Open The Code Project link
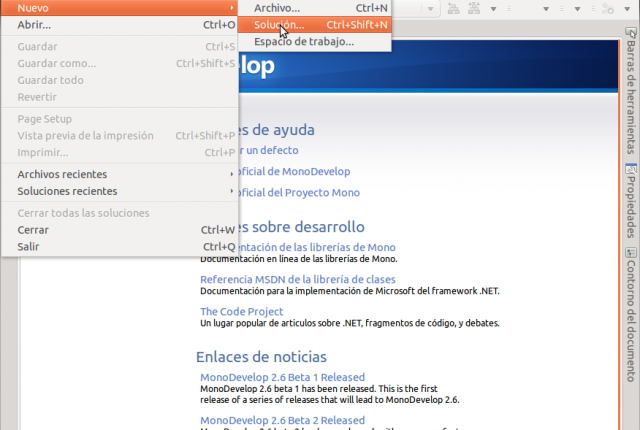The width and height of the screenshot is (640, 430). coord(242,312)
